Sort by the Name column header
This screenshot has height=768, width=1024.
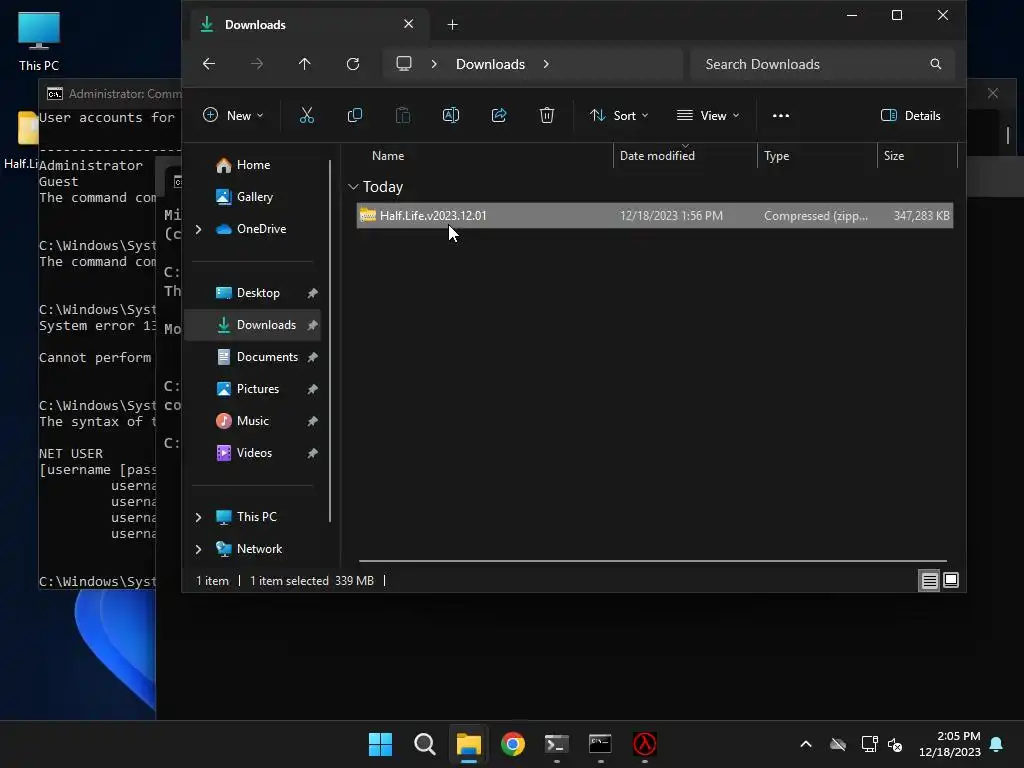click(388, 156)
